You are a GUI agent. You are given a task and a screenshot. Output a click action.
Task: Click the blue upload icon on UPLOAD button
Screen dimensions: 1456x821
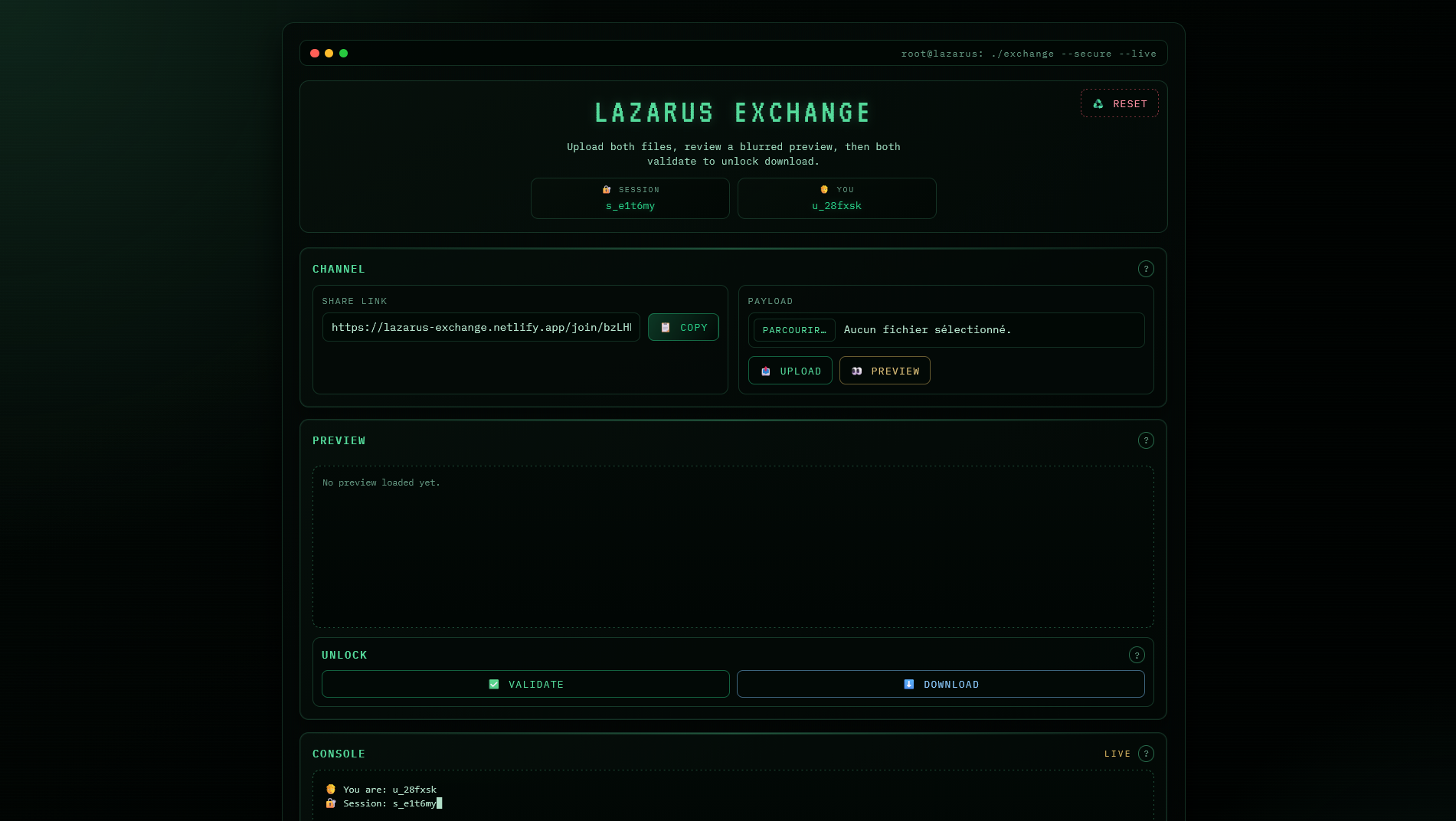tap(765, 371)
